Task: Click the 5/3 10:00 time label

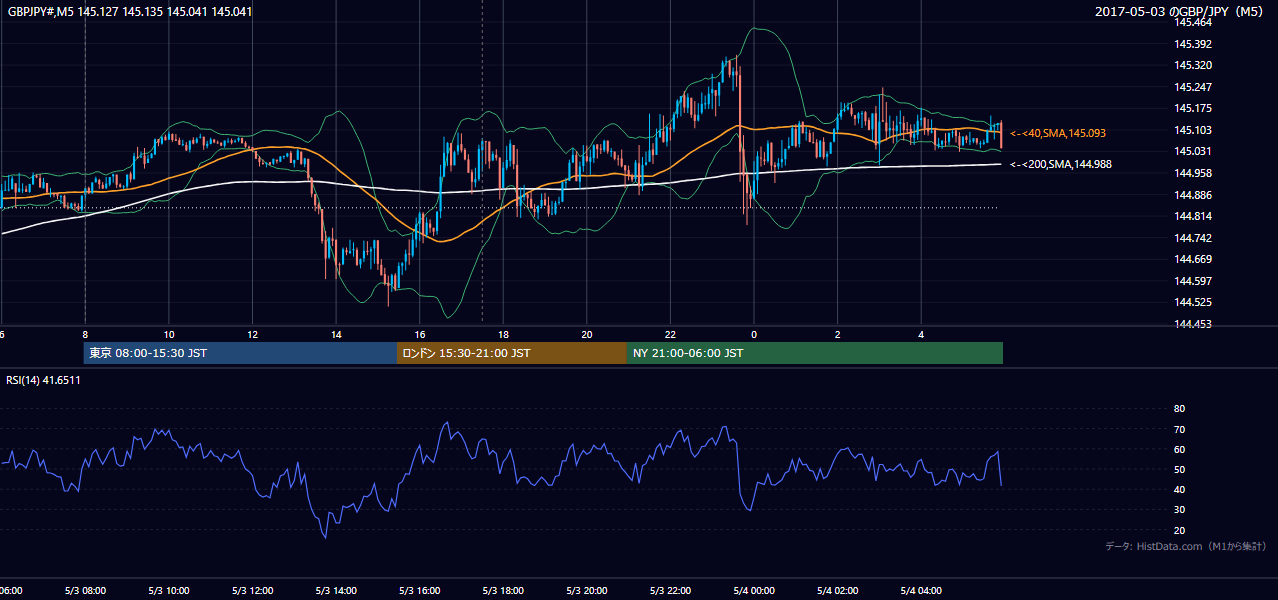Action: [169, 591]
